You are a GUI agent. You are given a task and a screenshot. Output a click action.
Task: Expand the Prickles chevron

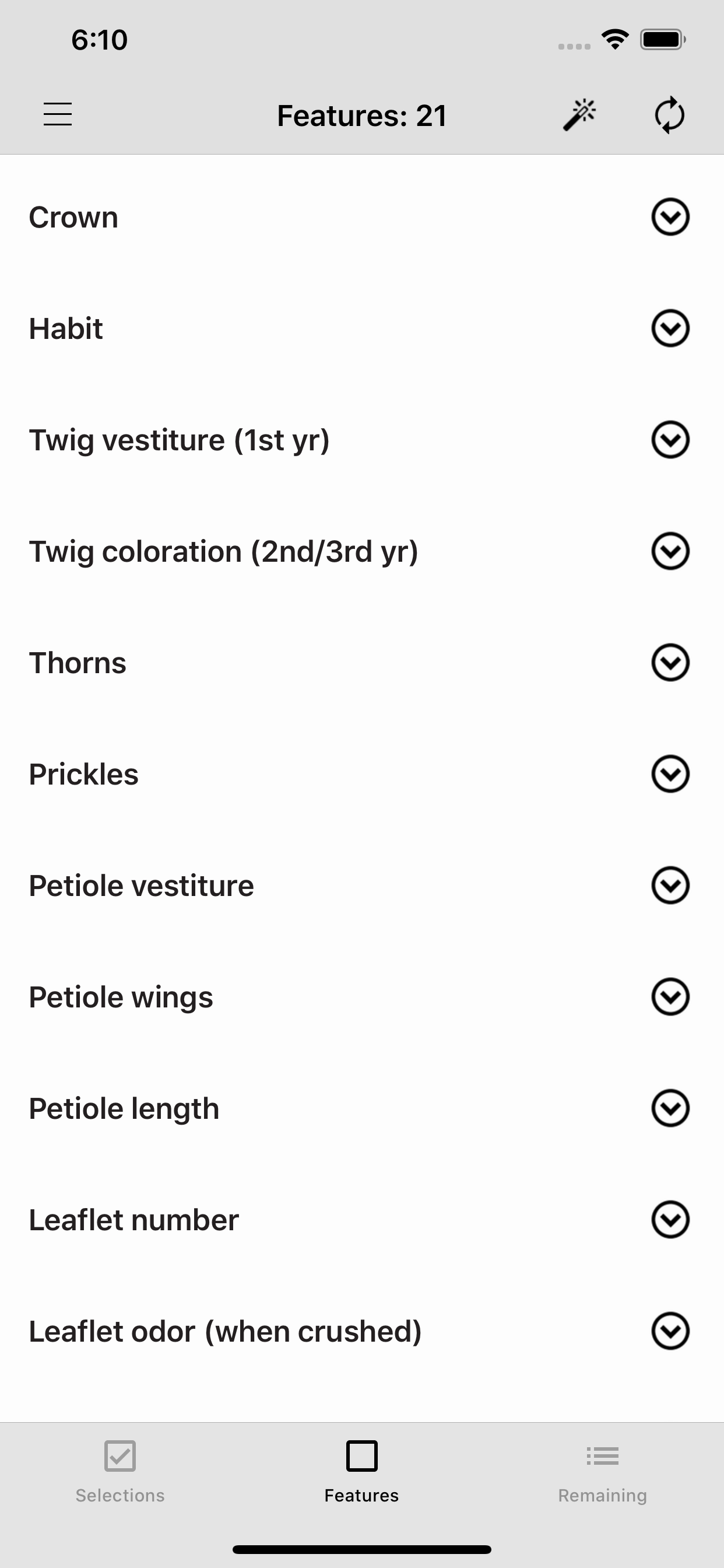pyautogui.click(x=670, y=774)
